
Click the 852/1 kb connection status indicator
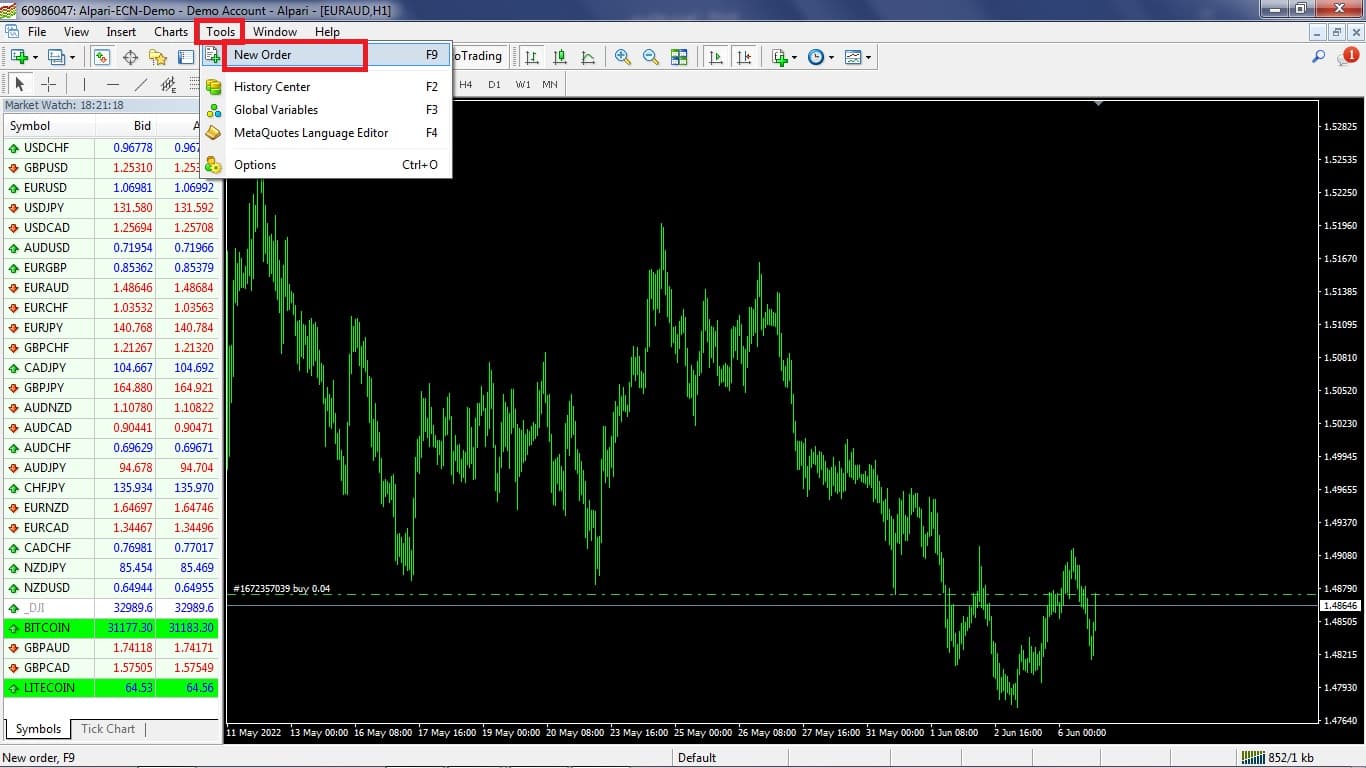pyautogui.click(x=1278, y=758)
